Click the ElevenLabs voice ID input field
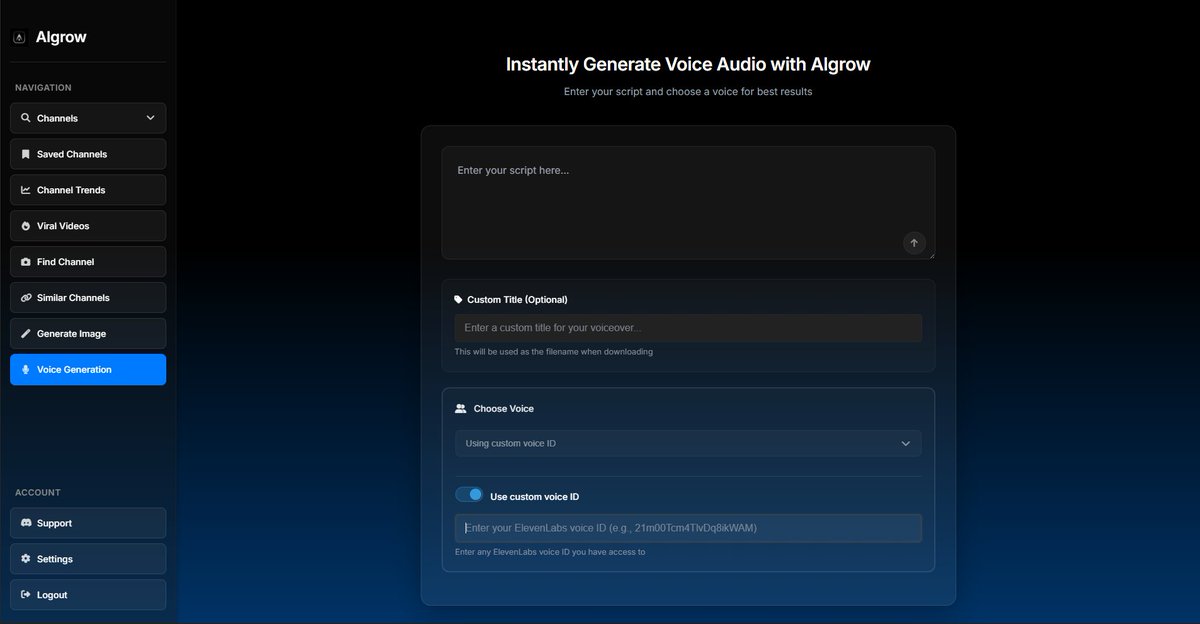Image resolution: width=1200 pixels, height=624 pixels. [x=688, y=527]
